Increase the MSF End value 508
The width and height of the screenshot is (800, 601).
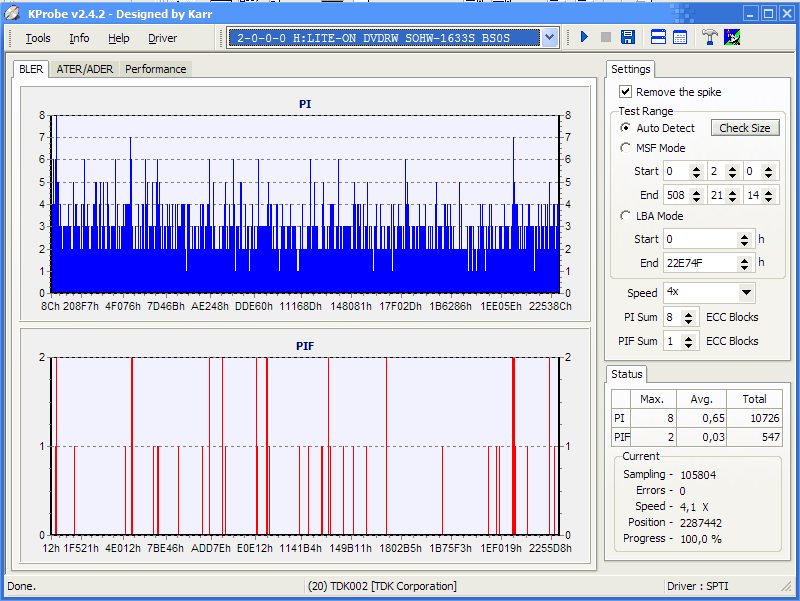pos(696,192)
